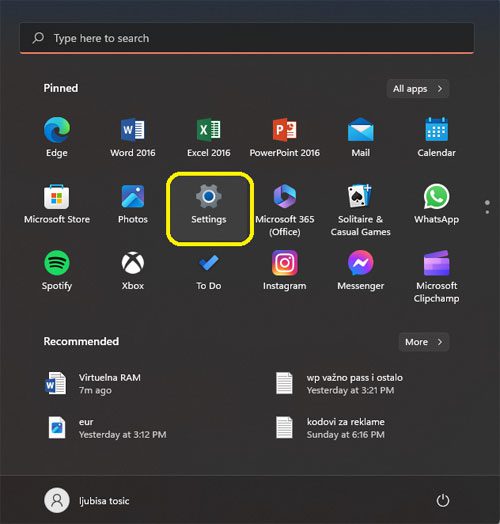Open Solitaire & Casual Games
This screenshot has height=524, width=500.
pyautogui.click(x=360, y=210)
